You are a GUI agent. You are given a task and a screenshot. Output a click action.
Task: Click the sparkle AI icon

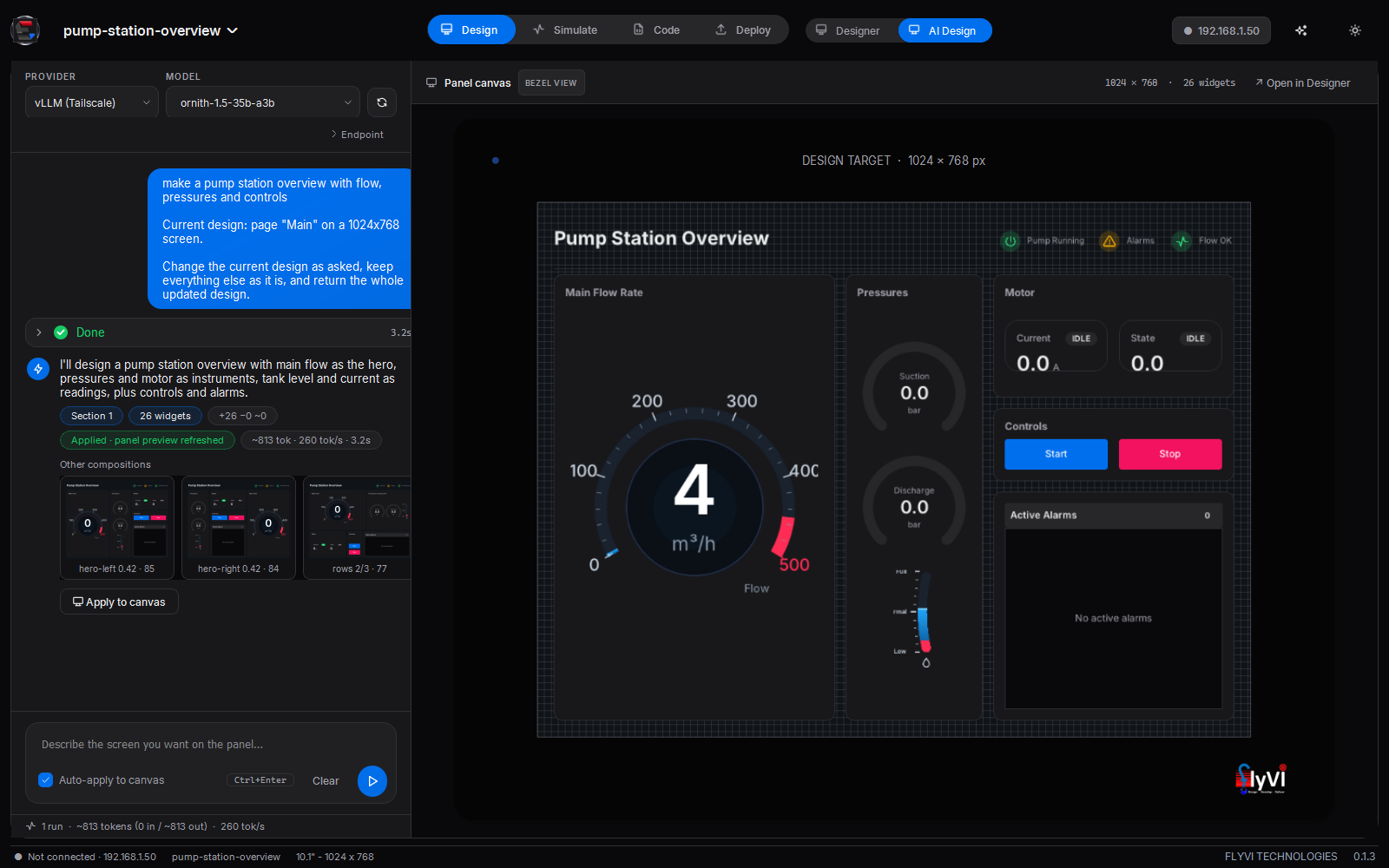coord(1301,30)
